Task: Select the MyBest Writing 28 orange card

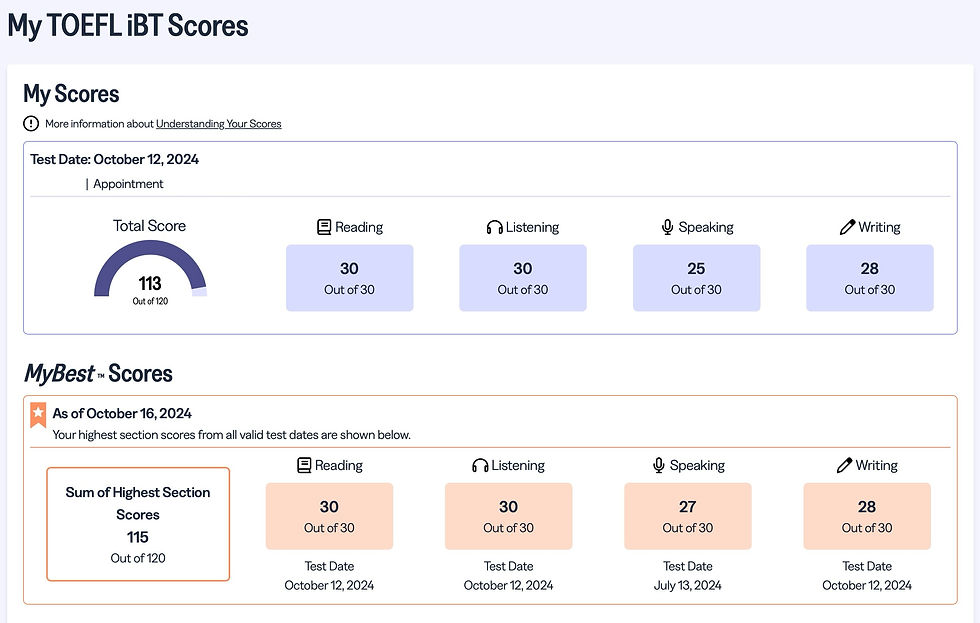Action: [867, 516]
